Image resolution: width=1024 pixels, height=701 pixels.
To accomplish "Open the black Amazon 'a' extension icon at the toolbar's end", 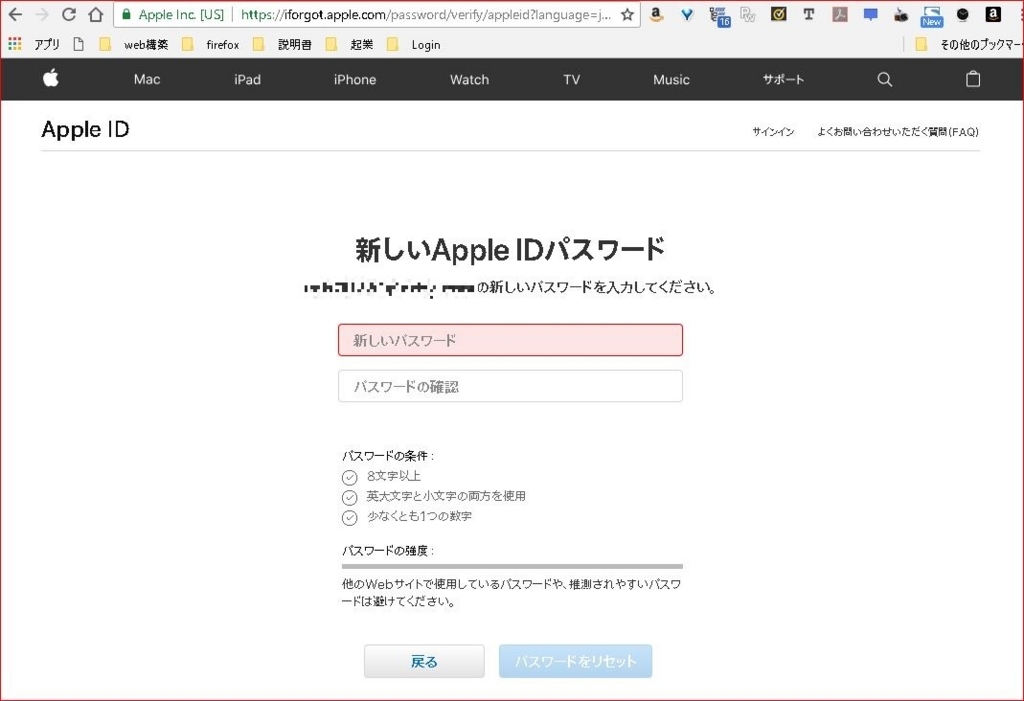I will tap(993, 14).
